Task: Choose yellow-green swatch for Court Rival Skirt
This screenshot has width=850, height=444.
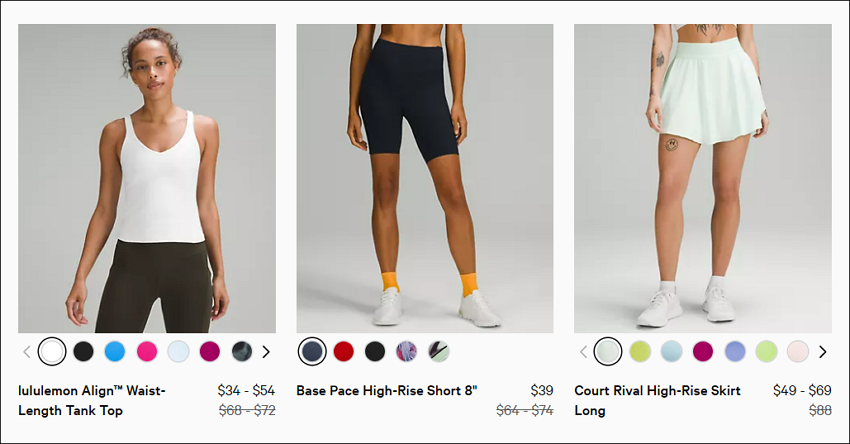Action: click(x=640, y=351)
